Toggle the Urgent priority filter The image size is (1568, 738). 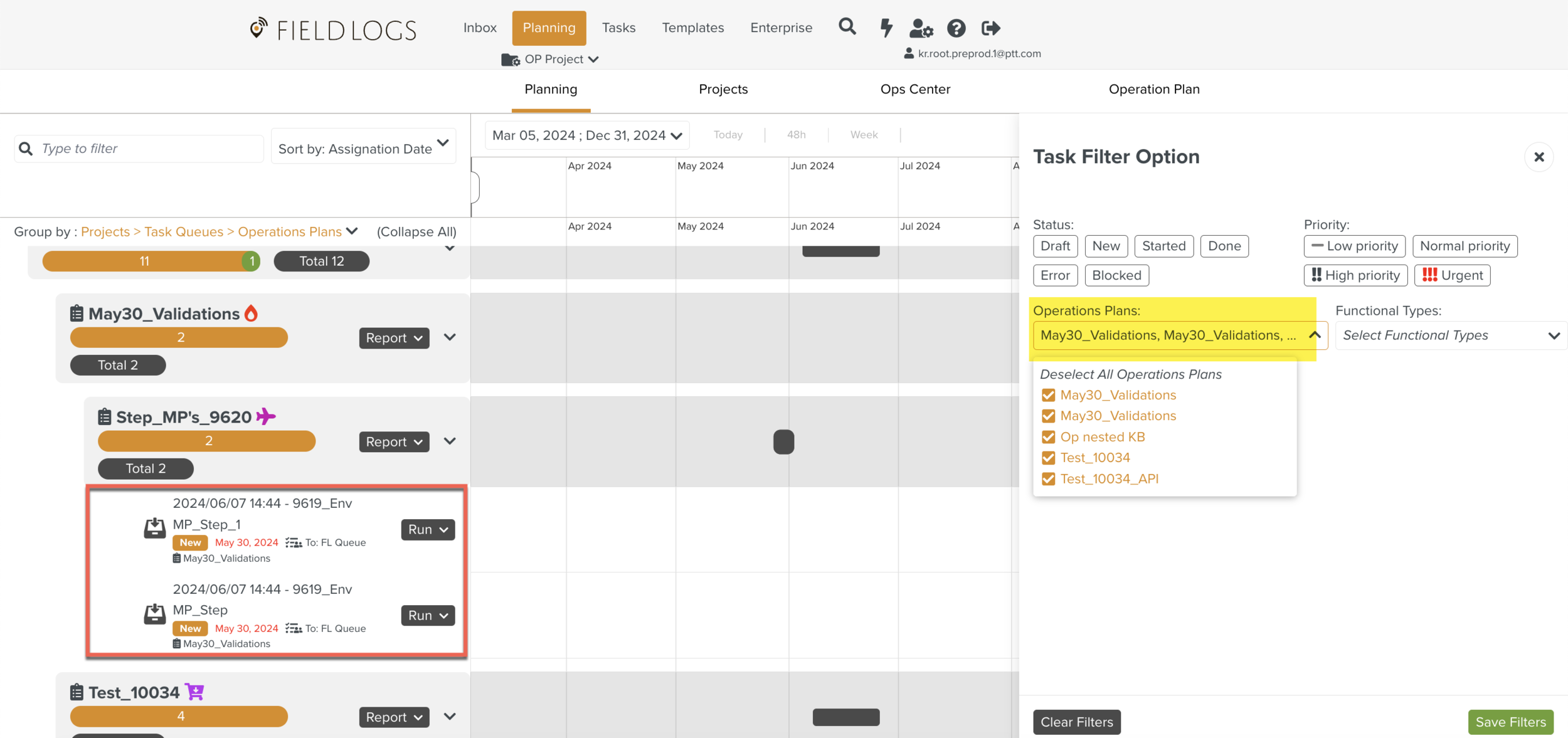[x=1452, y=275]
